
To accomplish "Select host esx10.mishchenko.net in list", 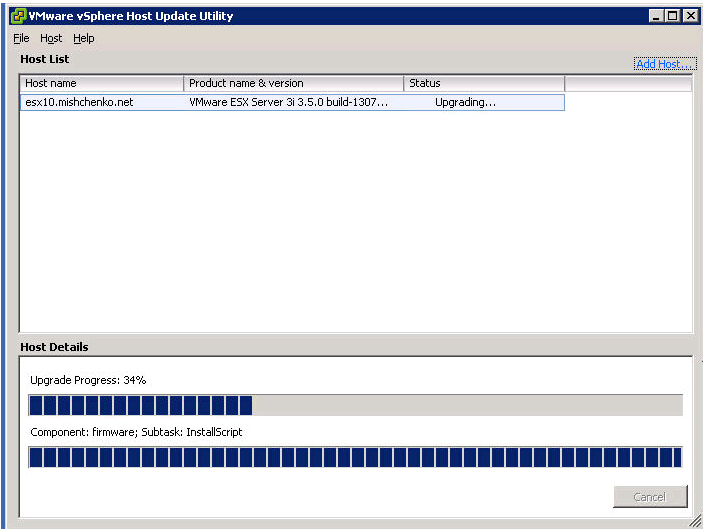I will [x=292, y=102].
